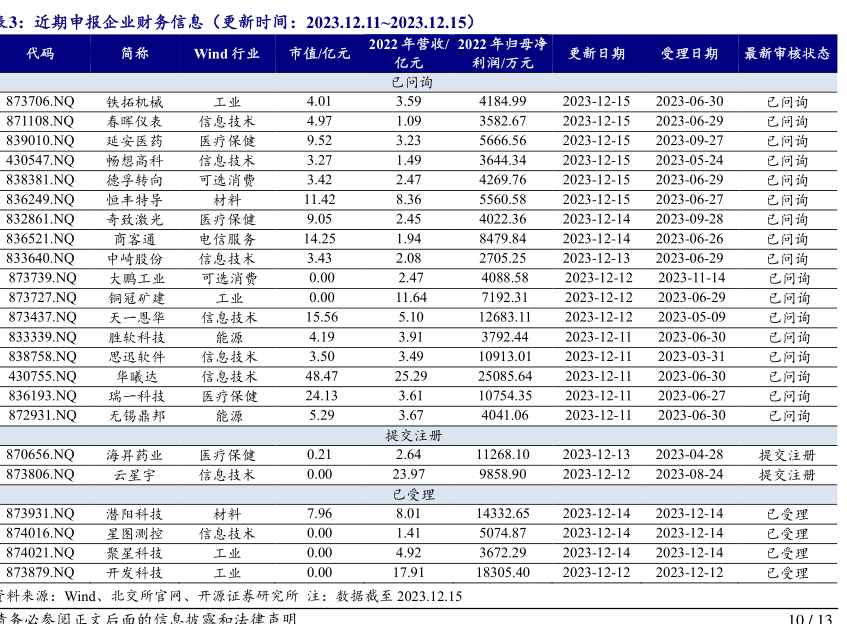Select company name 铜冠矿建
This screenshot has width=847, height=624.
coord(137,298)
